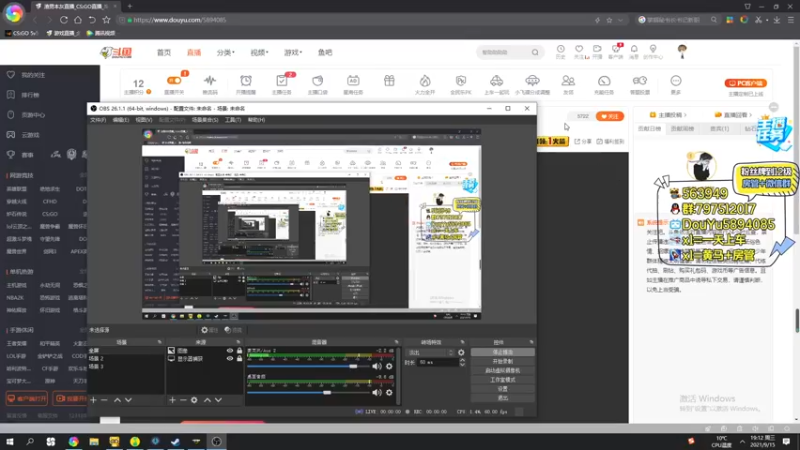Select scene 2 in OBS scenes list
Screen dimensions: 800x450
tap(126, 359)
